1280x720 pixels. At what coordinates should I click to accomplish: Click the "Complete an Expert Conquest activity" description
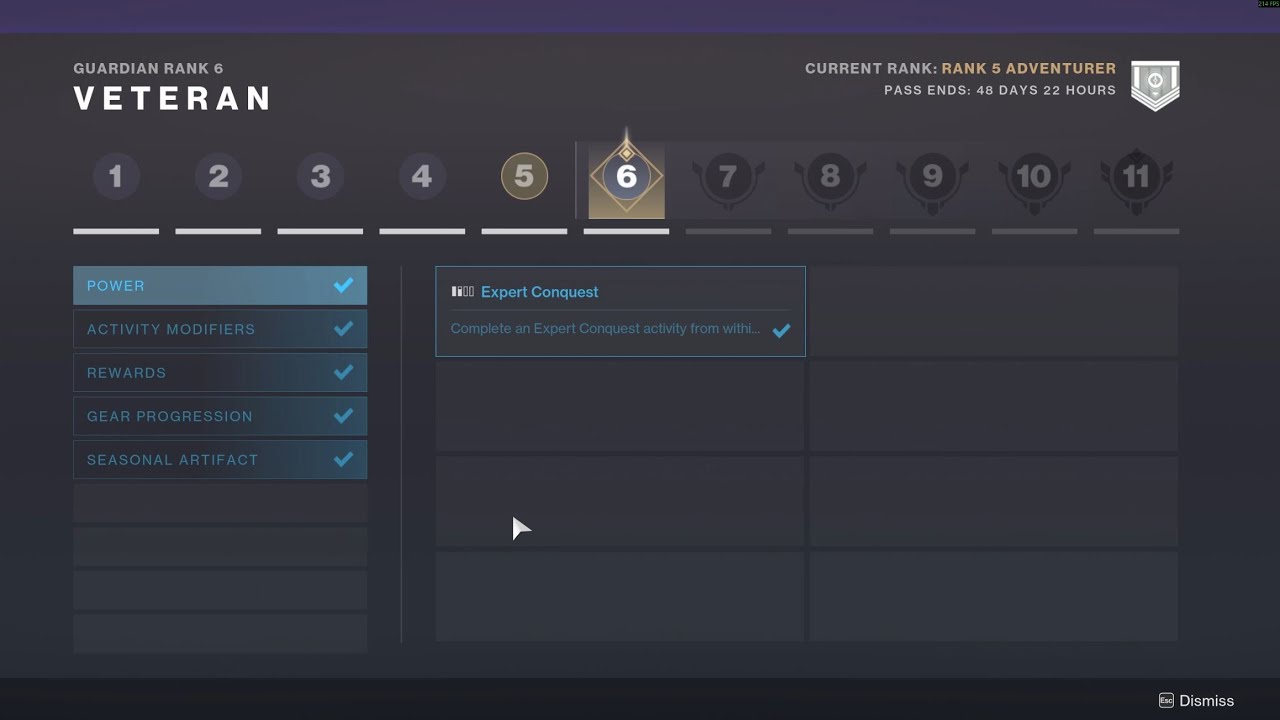pos(605,329)
